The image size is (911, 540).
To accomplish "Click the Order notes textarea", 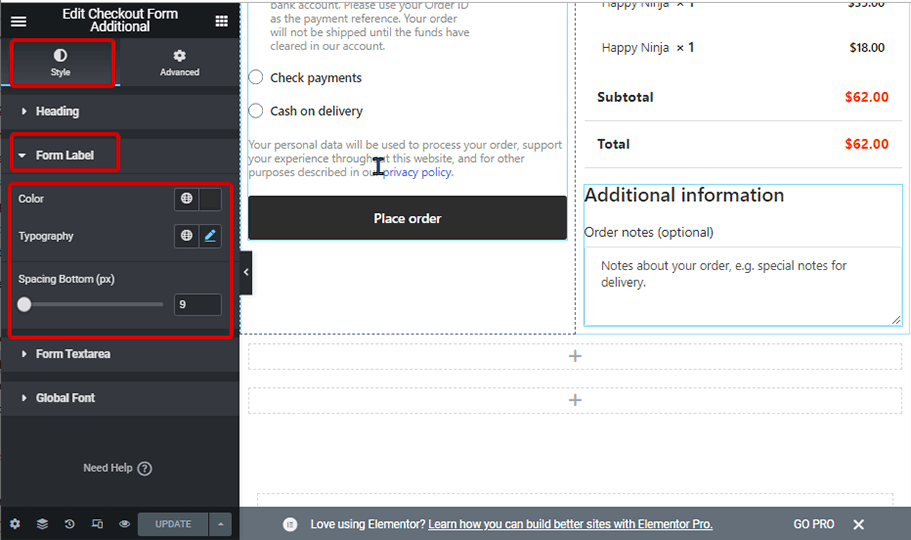I will click(x=743, y=287).
